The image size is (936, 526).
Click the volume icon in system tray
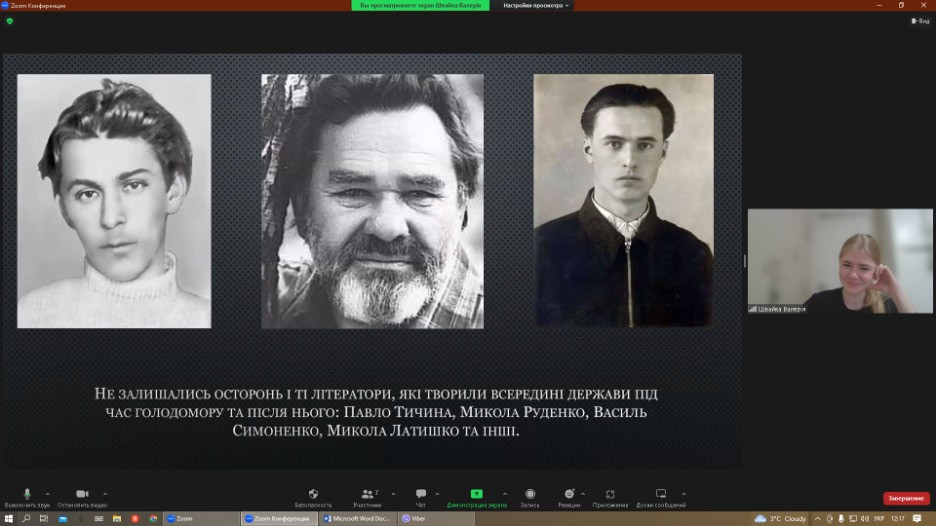coord(865,519)
